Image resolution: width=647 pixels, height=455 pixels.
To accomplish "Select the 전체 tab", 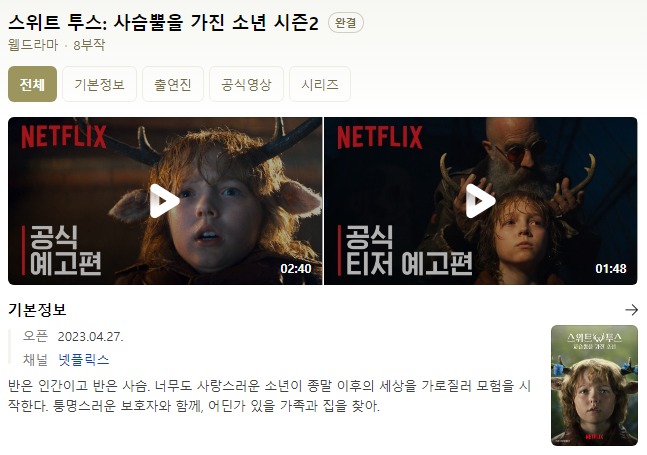I will pyautogui.click(x=33, y=84).
